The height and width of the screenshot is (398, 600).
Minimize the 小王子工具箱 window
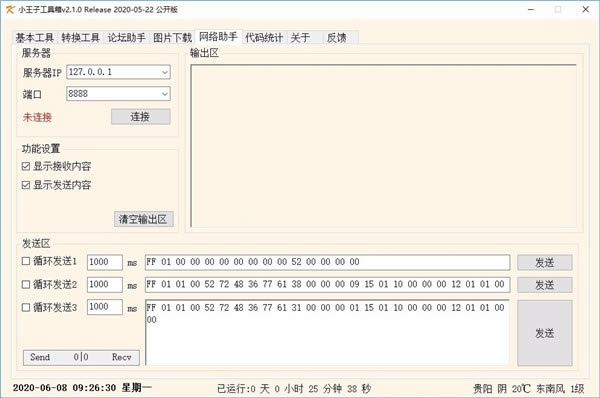pyautogui.click(x=531, y=10)
